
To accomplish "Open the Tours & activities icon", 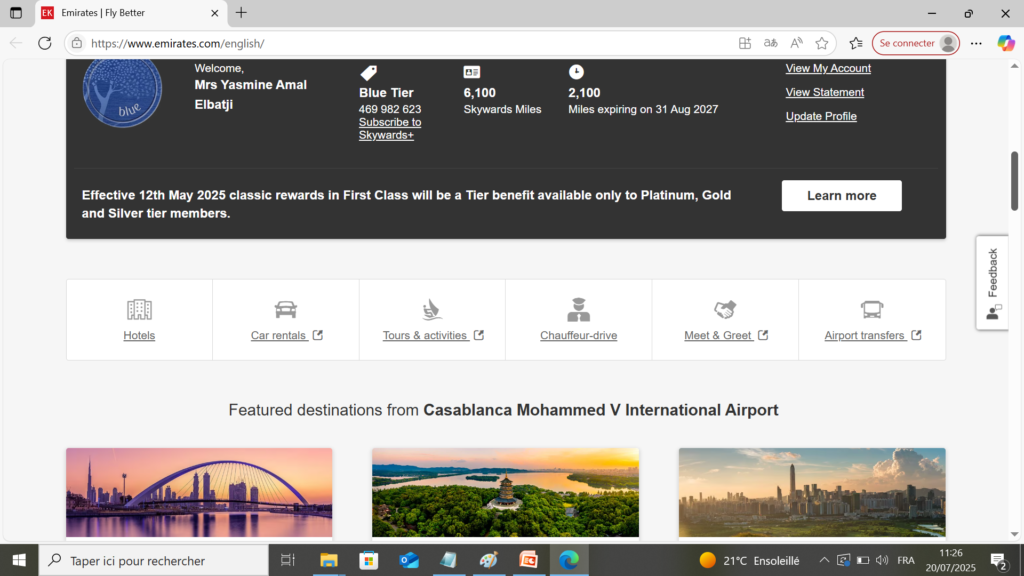I will tap(432, 310).
